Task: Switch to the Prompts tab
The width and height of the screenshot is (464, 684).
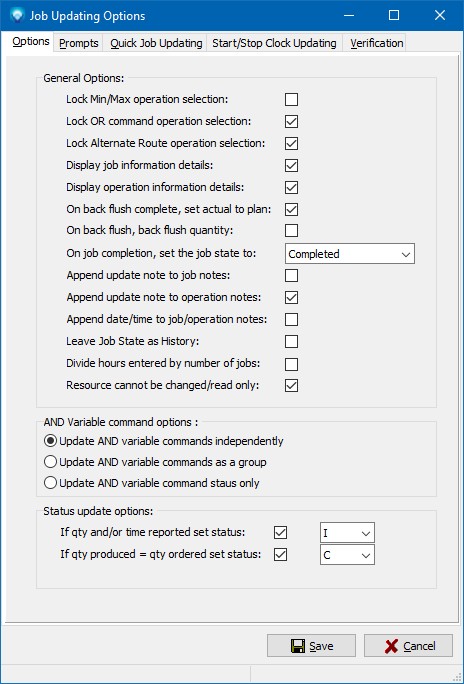Action: click(78, 43)
